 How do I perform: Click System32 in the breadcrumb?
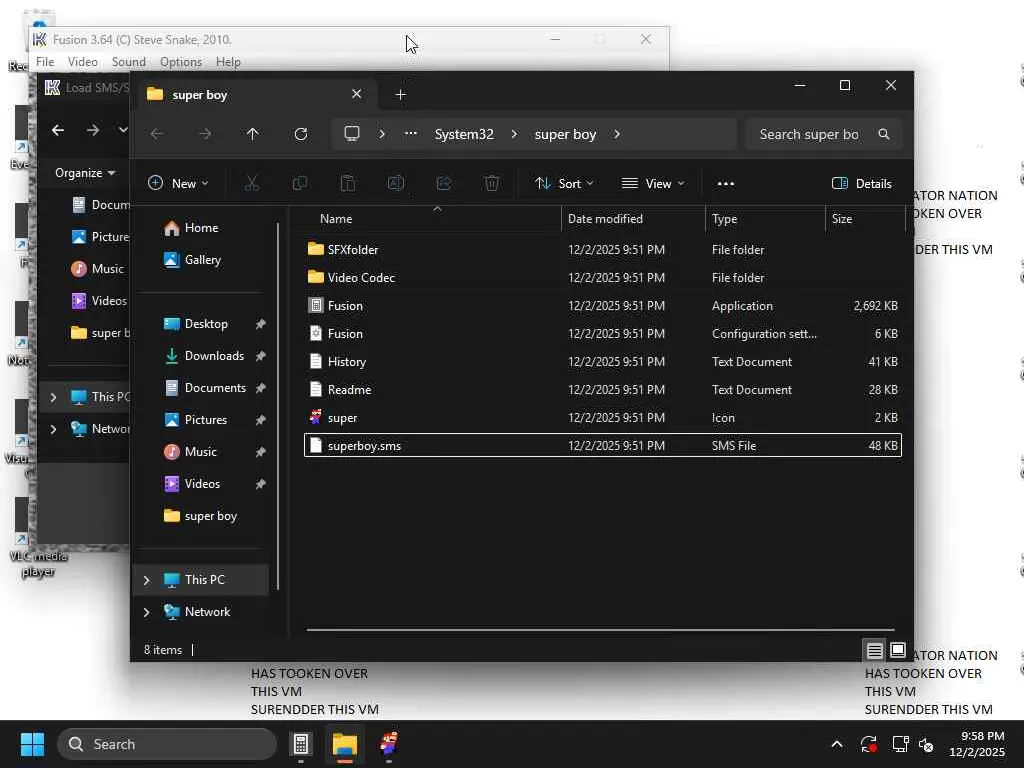click(464, 134)
